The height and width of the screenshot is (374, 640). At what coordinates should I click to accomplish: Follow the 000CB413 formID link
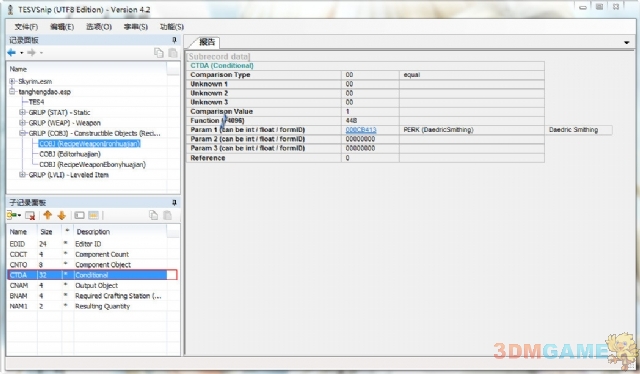tap(361, 130)
